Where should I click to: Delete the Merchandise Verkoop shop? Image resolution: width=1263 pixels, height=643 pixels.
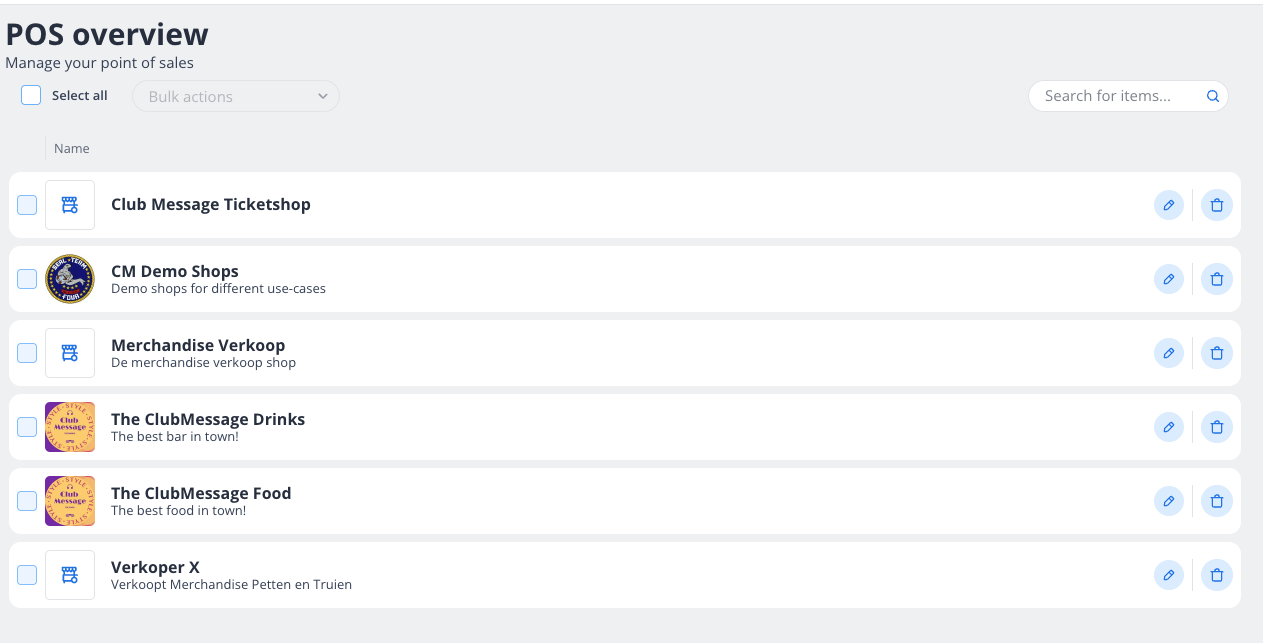click(x=1216, y=353)
